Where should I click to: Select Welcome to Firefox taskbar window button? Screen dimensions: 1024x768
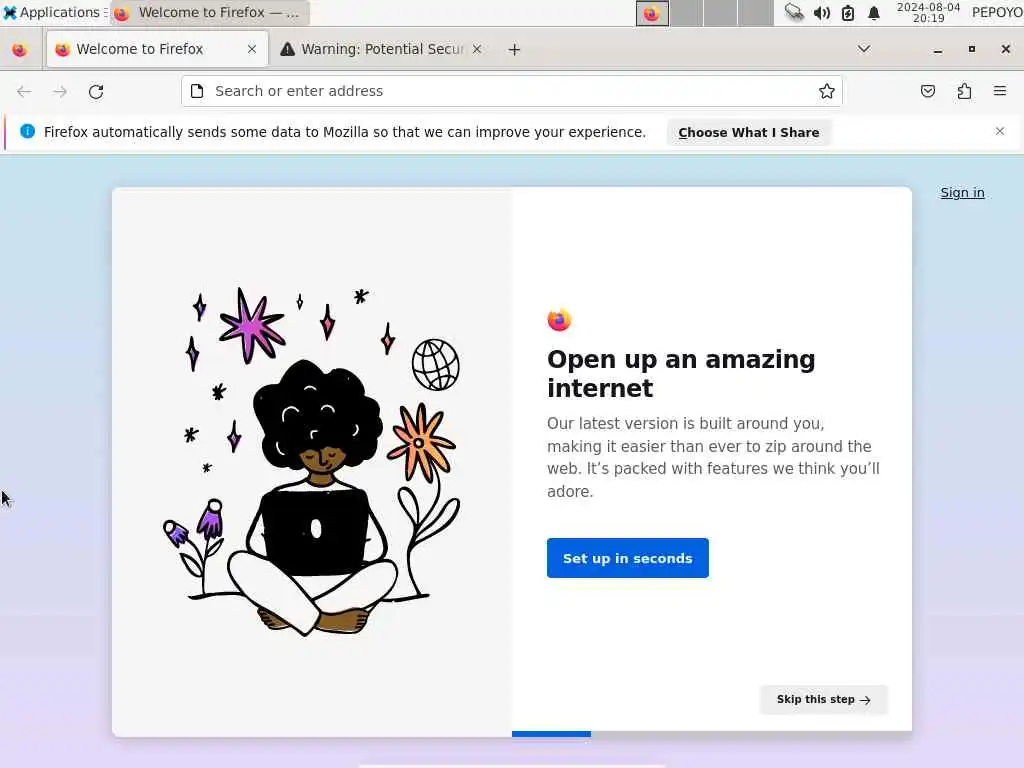point(210,12)
